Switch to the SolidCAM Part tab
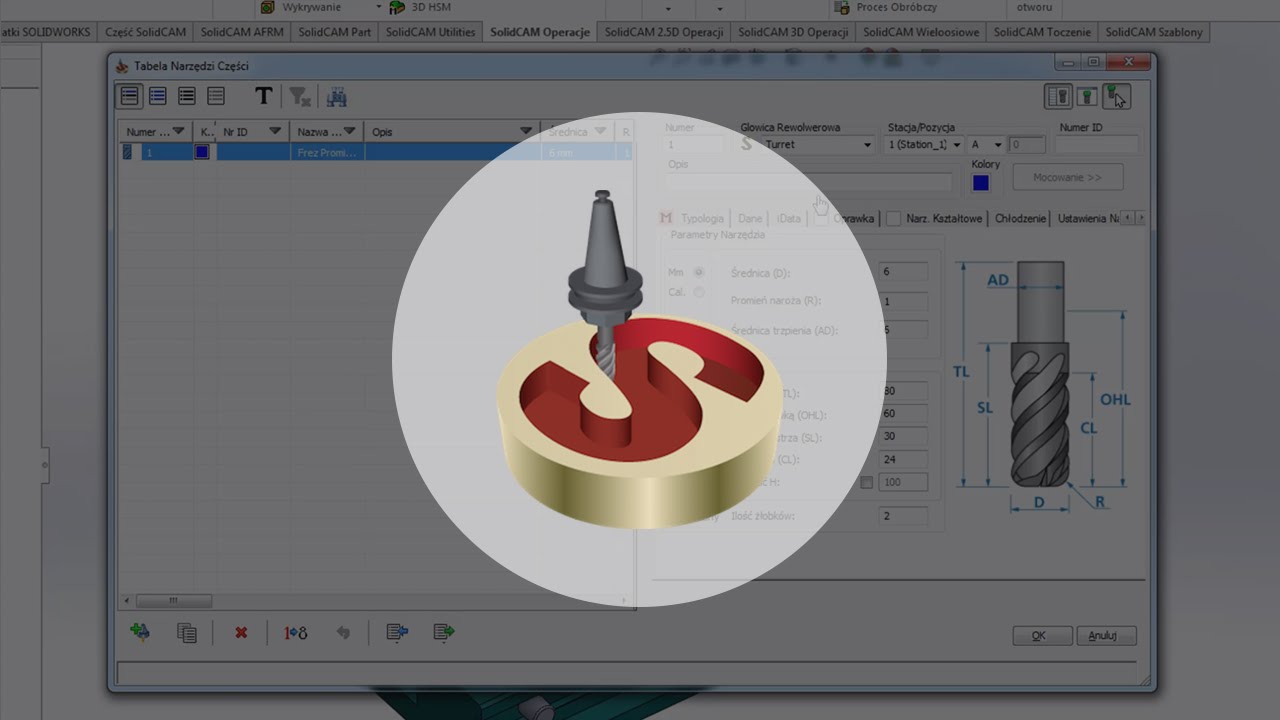Viewport: 1280px width, 720px height. [335, 32]
